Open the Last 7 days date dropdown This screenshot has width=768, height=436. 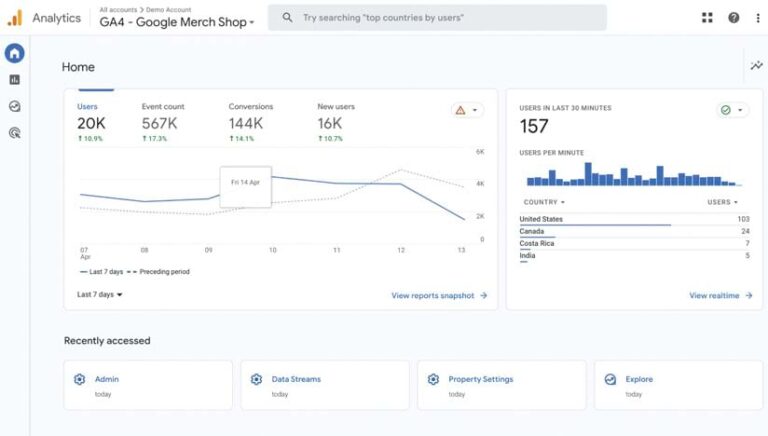point(100,295)
